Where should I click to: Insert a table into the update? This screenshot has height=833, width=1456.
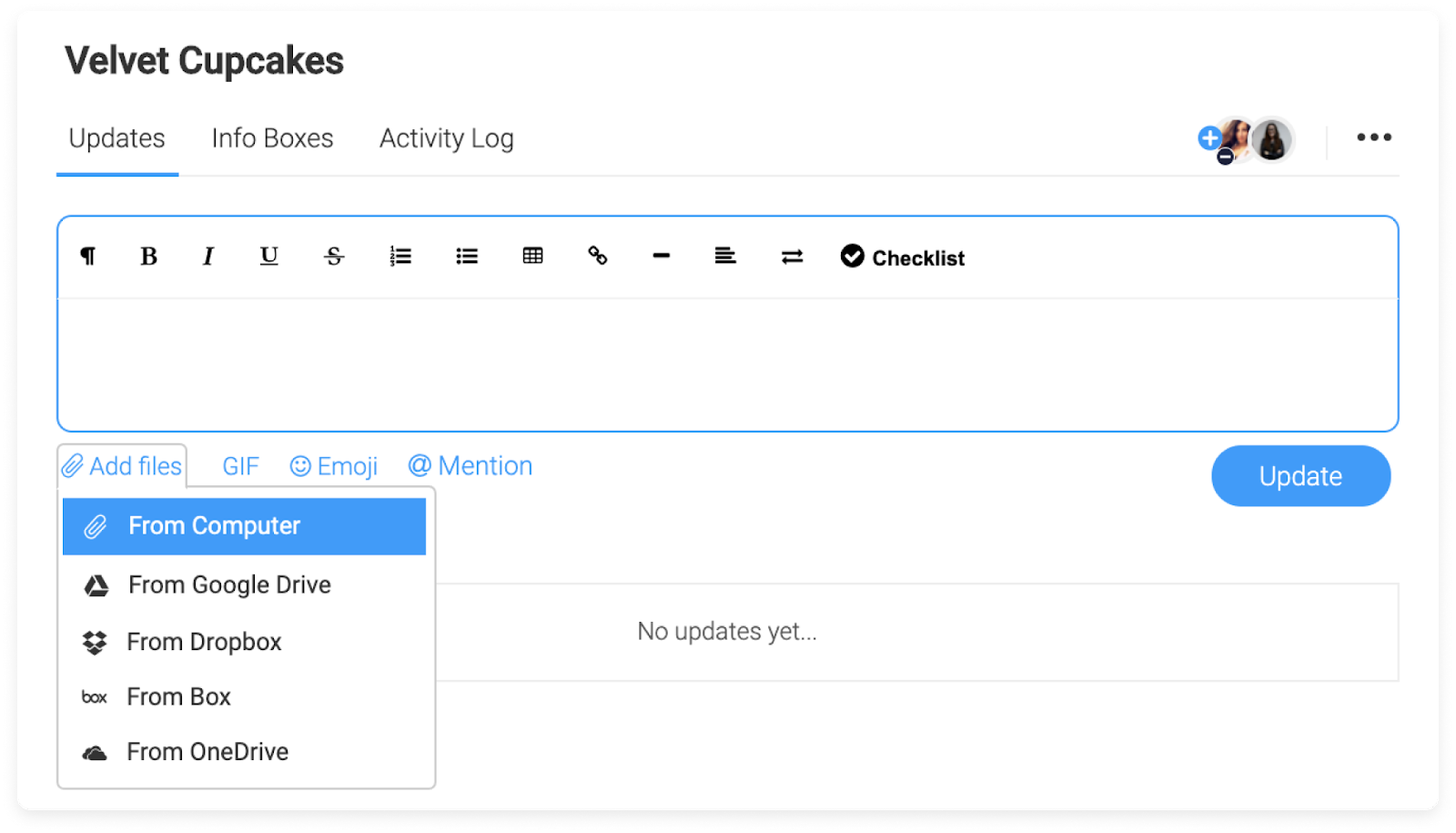click(531, 256)
